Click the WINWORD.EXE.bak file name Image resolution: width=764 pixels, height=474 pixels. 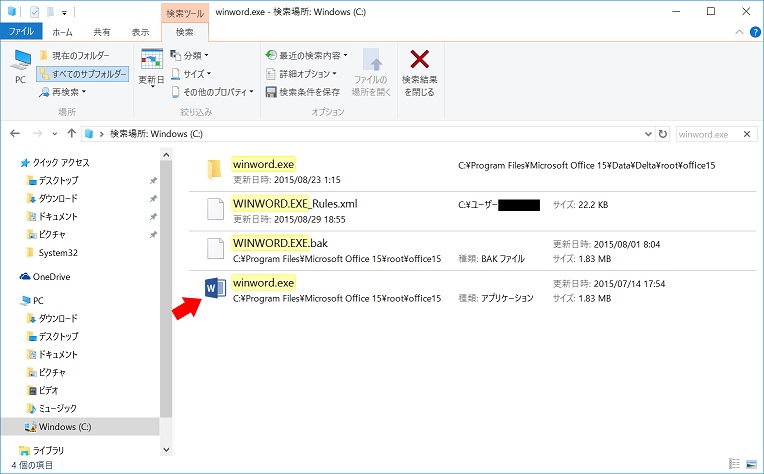[x=280, y=243]
